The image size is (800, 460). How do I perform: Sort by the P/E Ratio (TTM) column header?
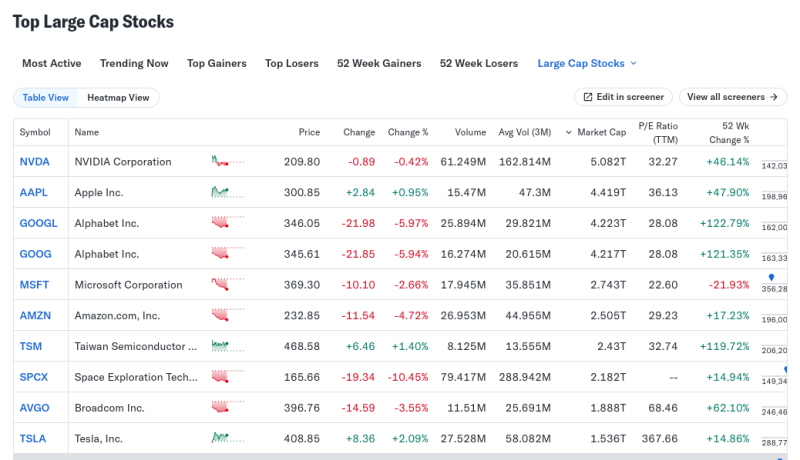pyautogui.click(x=658, y=133)
